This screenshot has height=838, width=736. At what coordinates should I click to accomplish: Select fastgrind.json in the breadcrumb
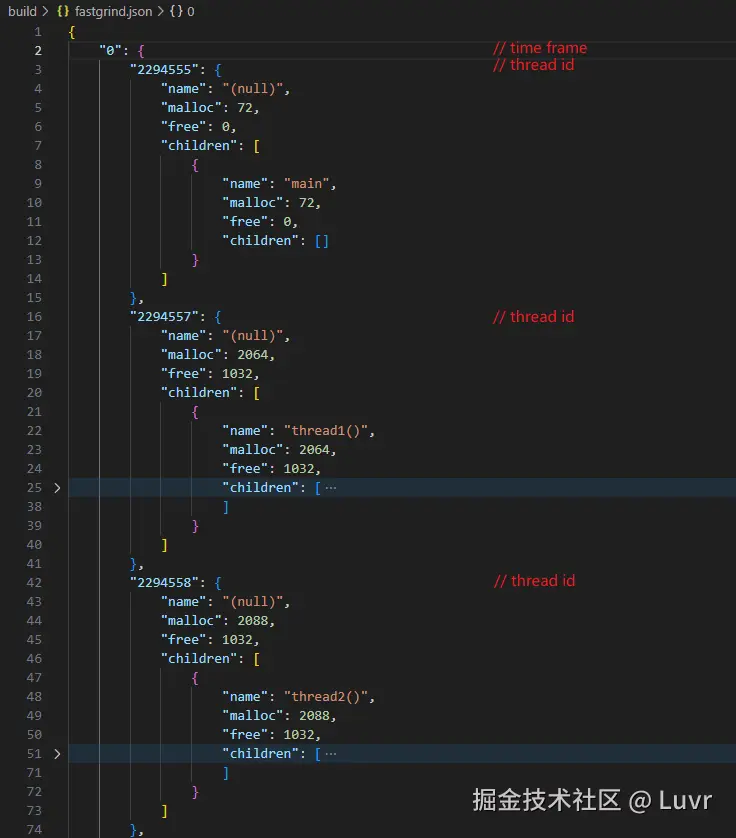(x=113, y=11)
